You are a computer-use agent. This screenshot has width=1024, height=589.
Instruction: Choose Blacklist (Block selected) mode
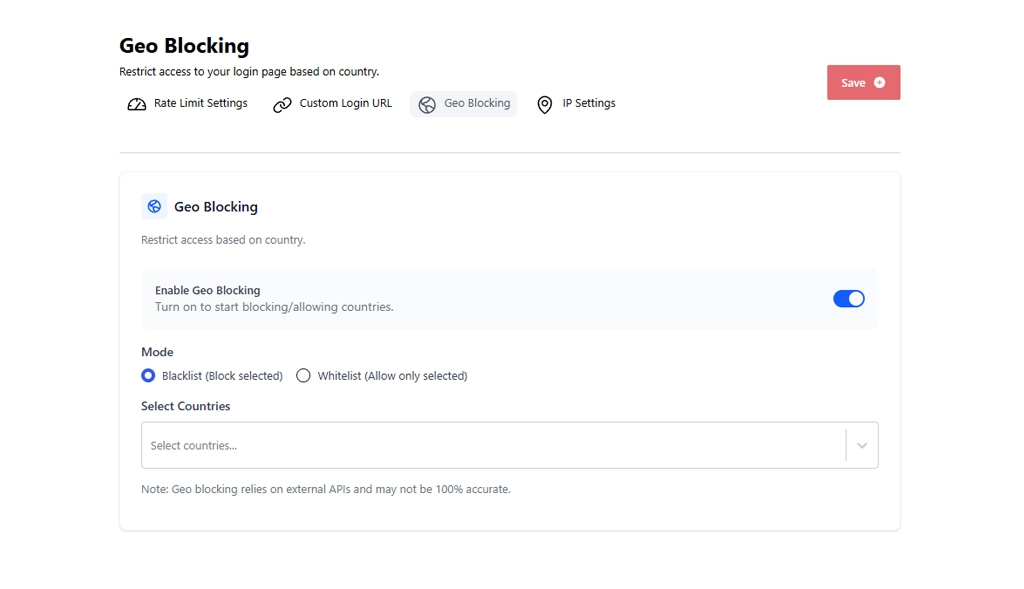[148, 375]
